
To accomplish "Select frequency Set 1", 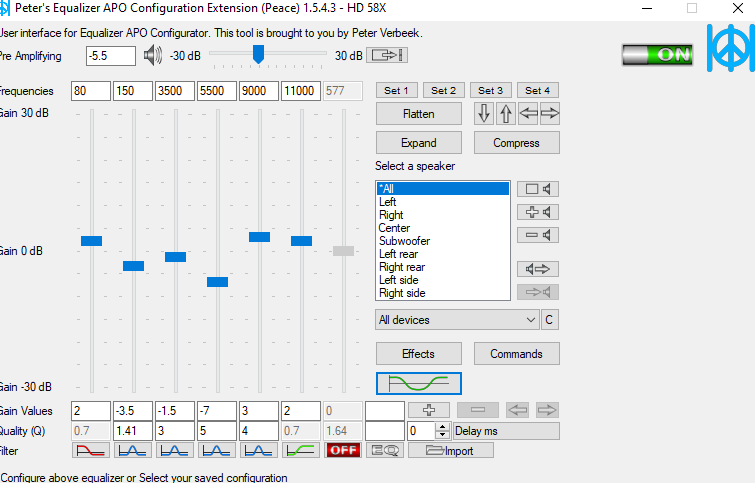I will click(x=396, y=91).
